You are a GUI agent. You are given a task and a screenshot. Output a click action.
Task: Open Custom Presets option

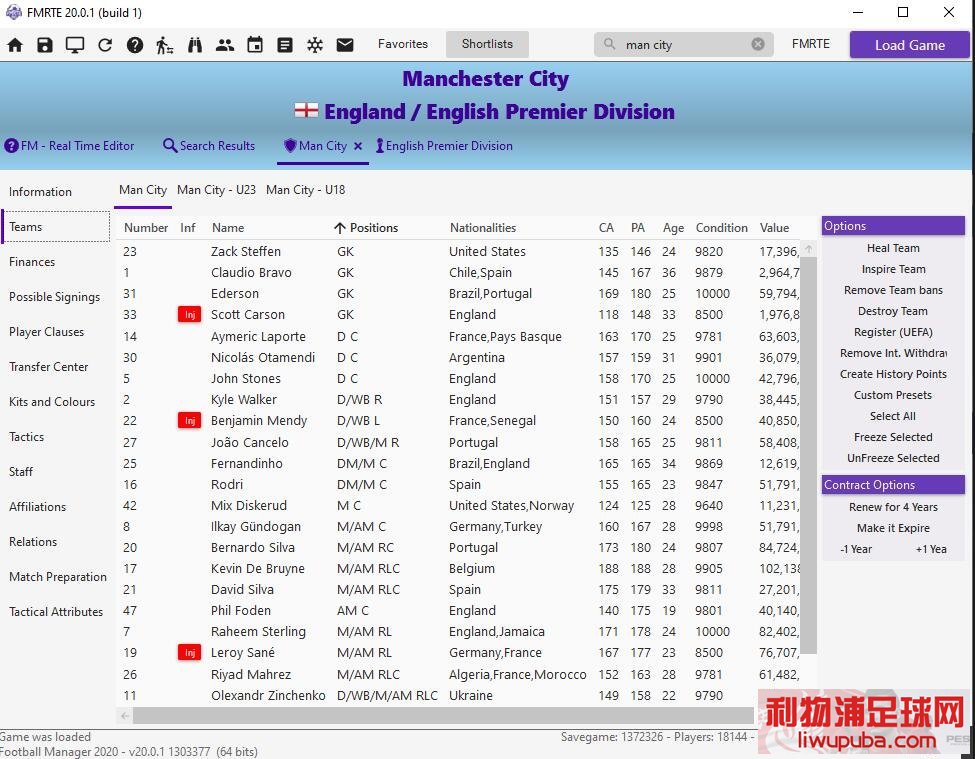pyautogui.click(x=893, y=395)
